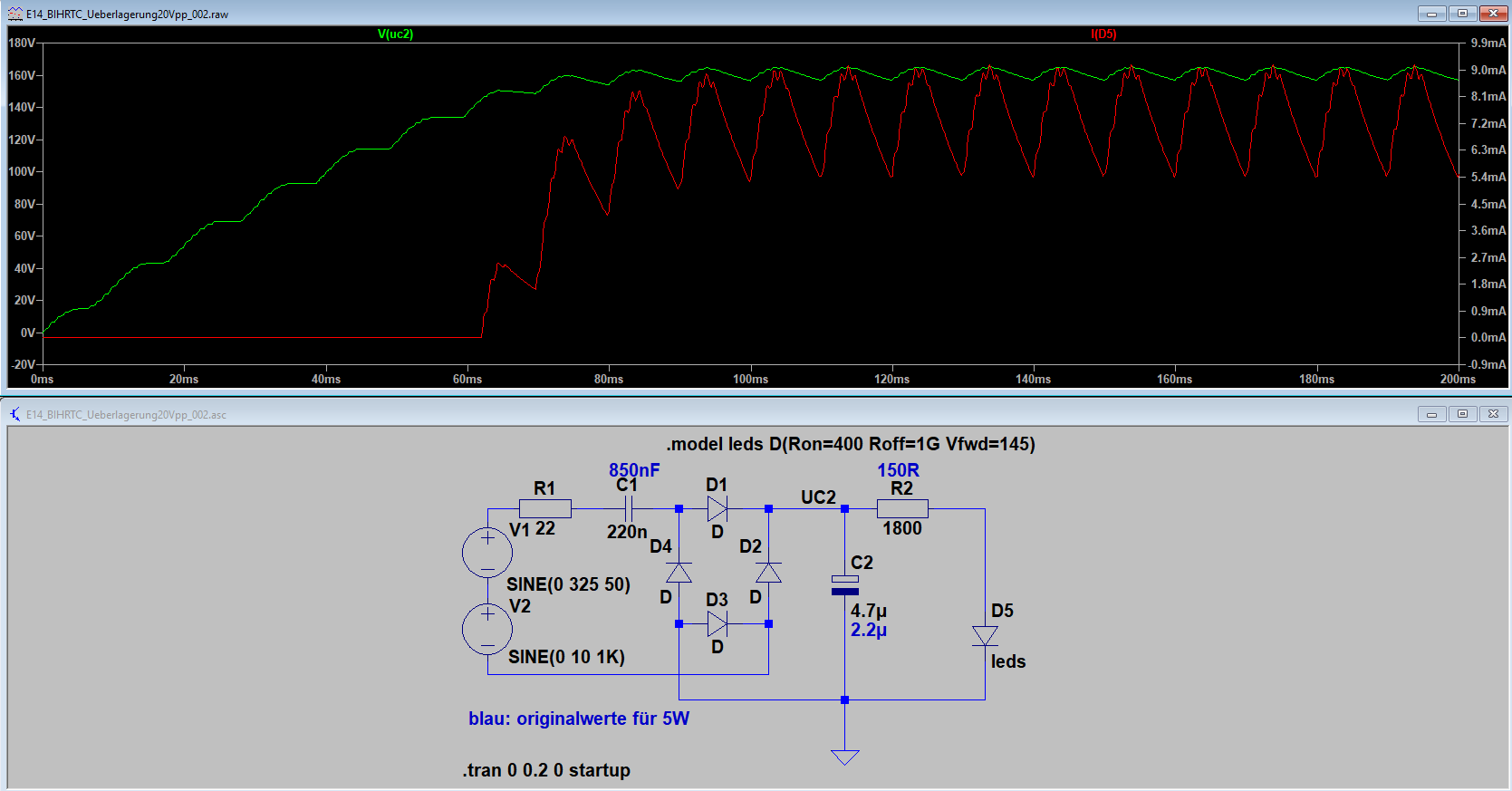Maximize the waveform .raw window
1512x791 pixels.
click(x=1462, y=14)
